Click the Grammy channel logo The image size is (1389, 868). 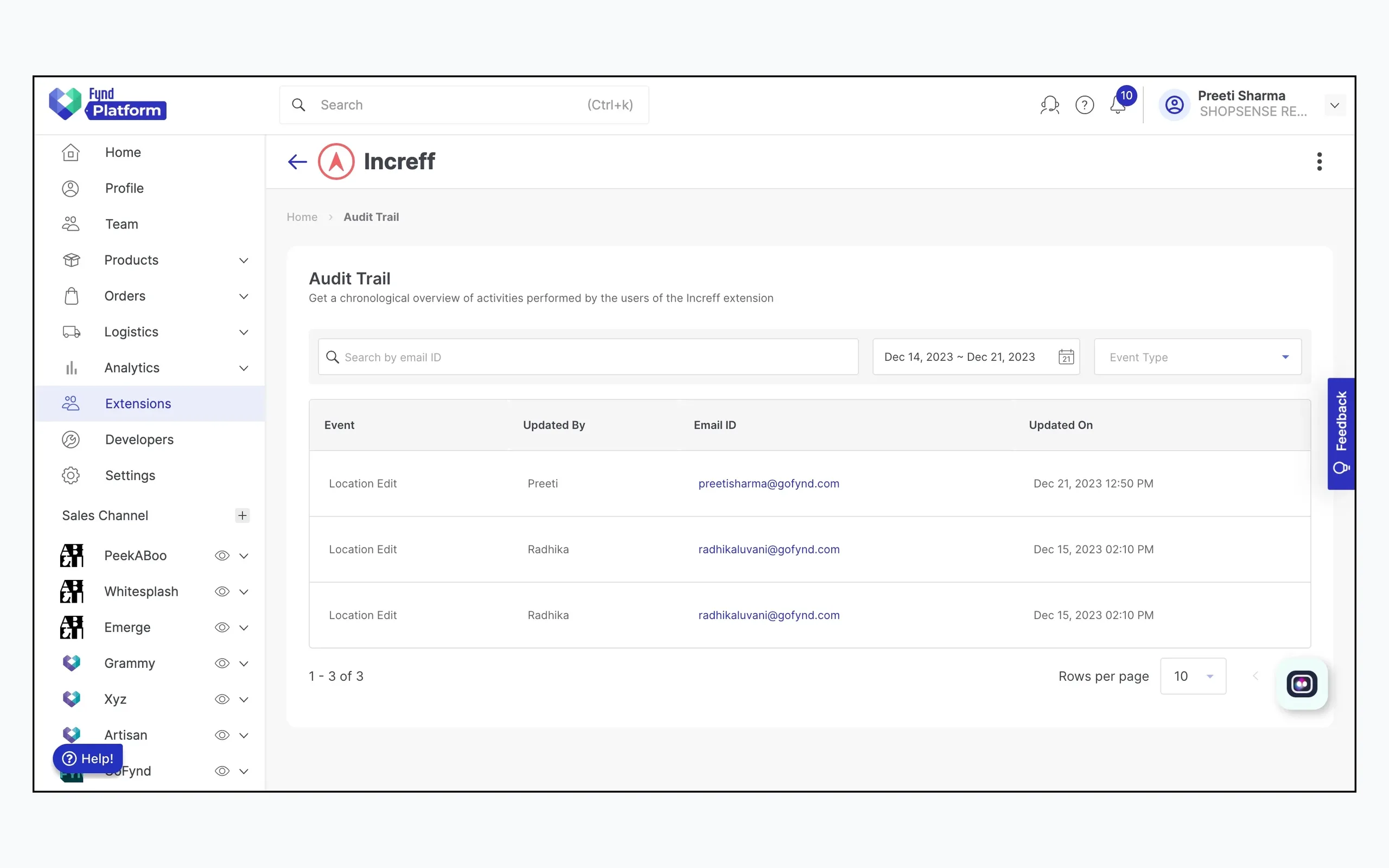(72, 663)
